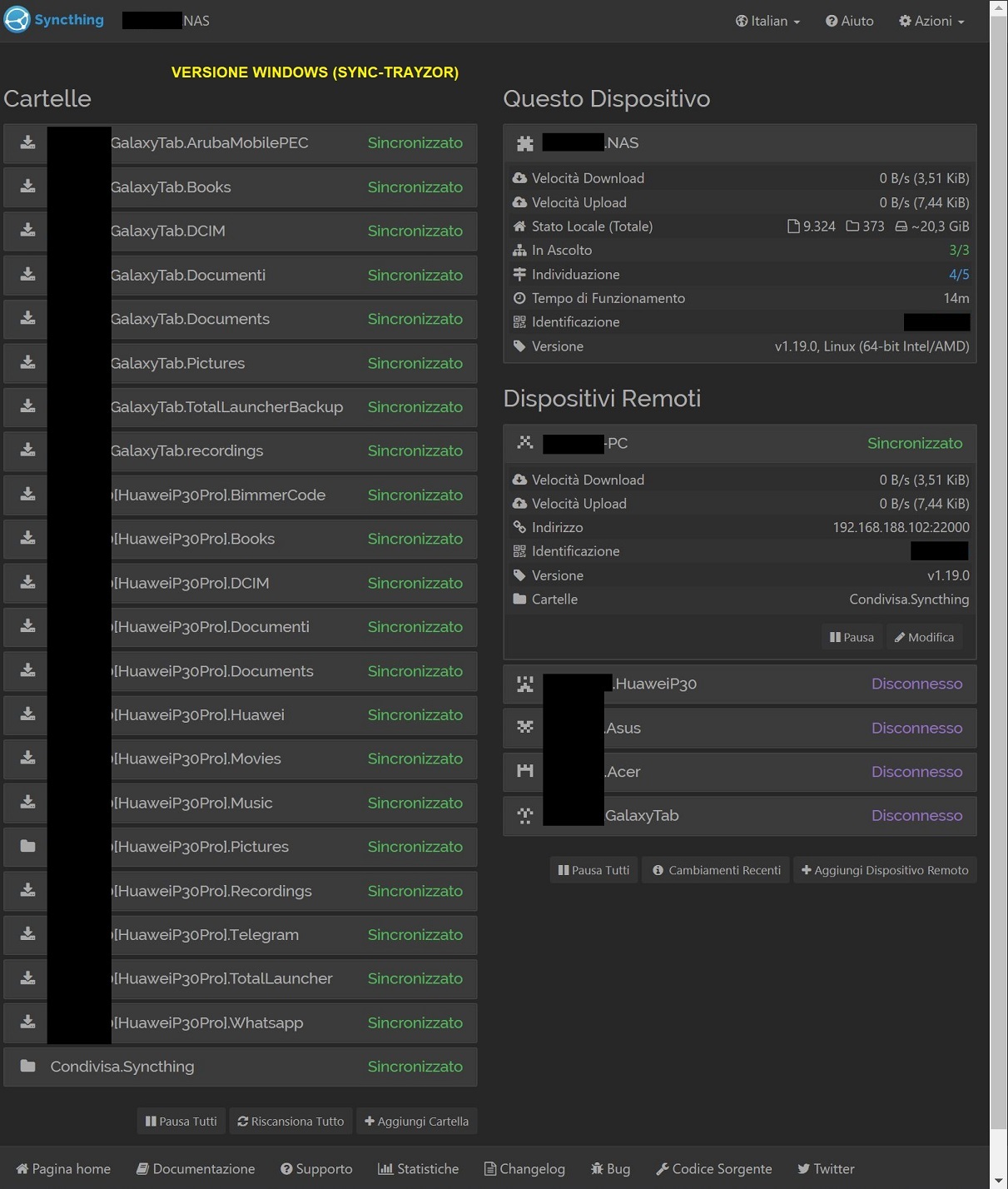Open the Supporto footer link
The image size is (1008, 1189).
[x=316, y=1169]
